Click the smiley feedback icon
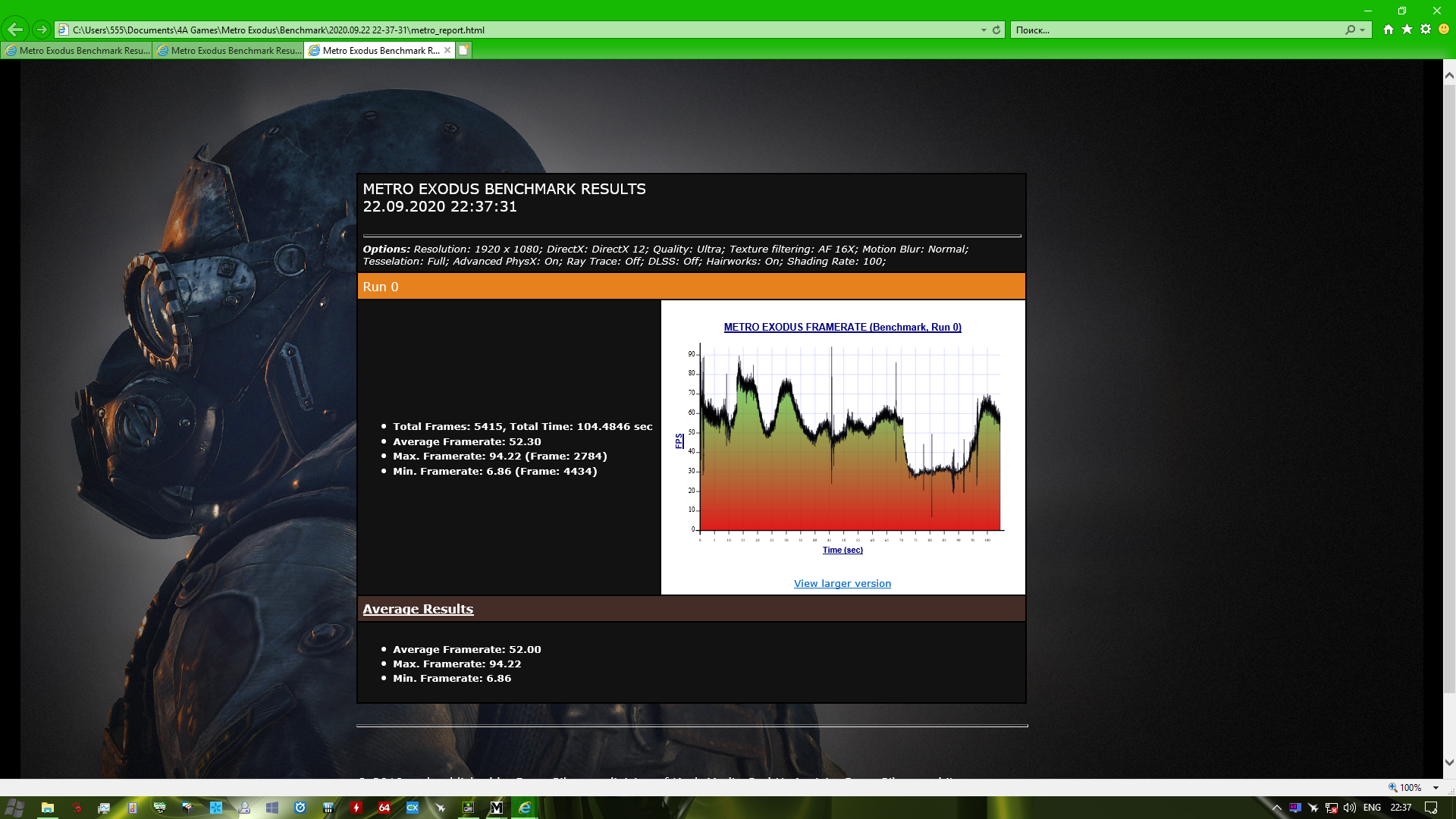 pyautogui.click(x=1444, y=30)
